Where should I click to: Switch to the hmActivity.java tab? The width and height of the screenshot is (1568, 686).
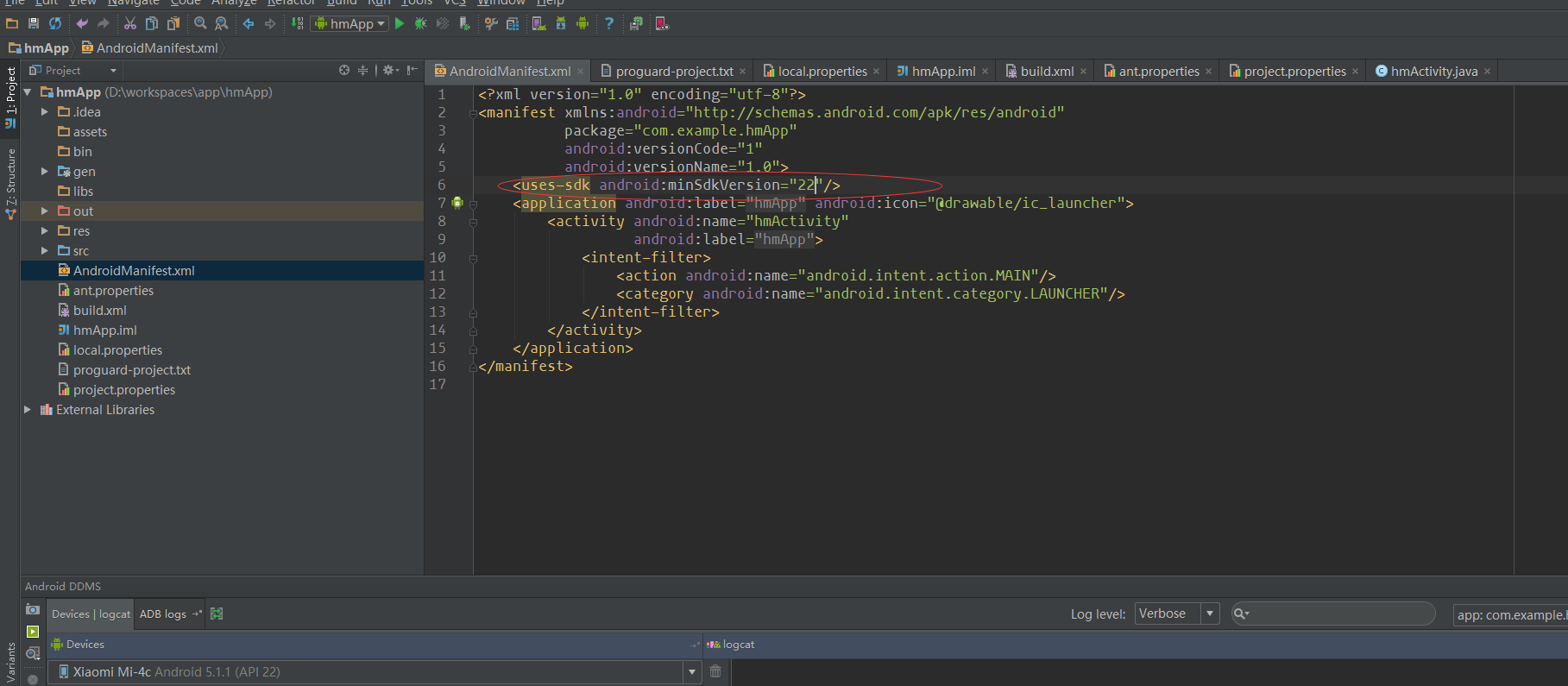[x=1433, y=71]
